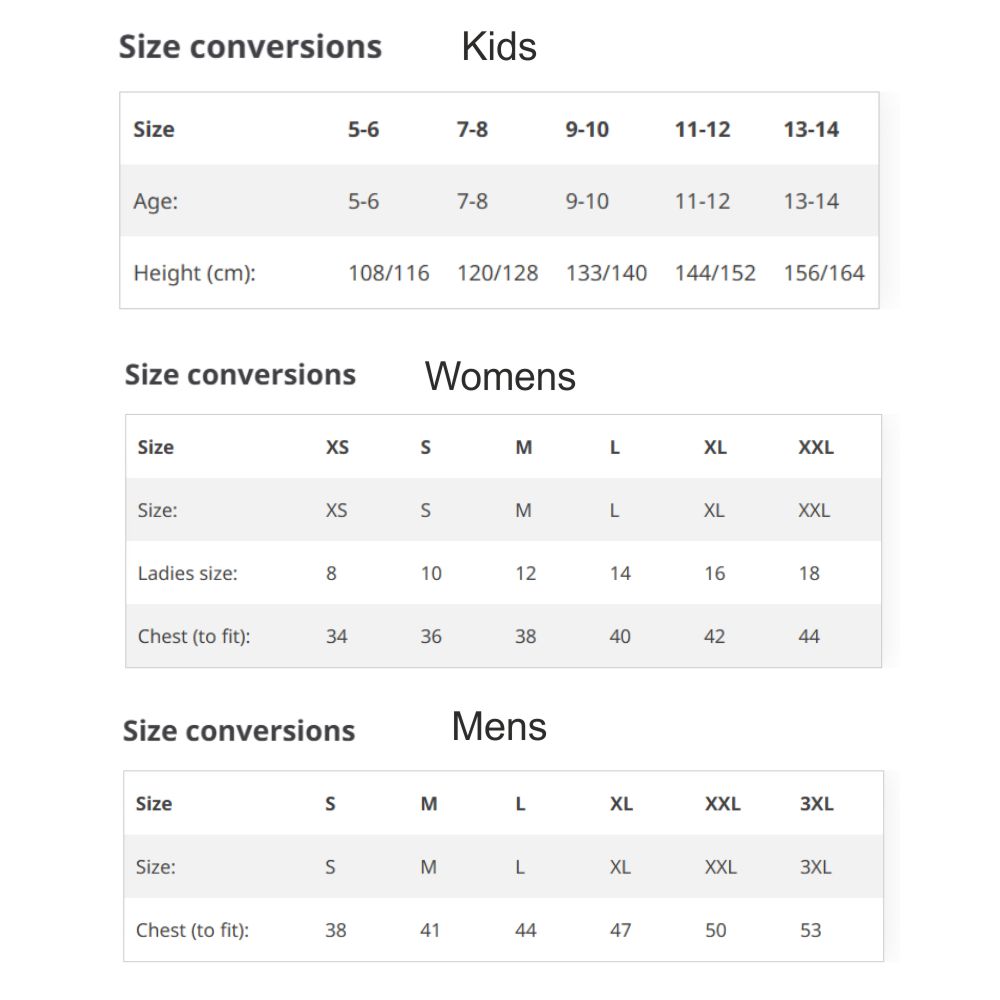
Task: Click the Womens heading
Action: [500, 376]
